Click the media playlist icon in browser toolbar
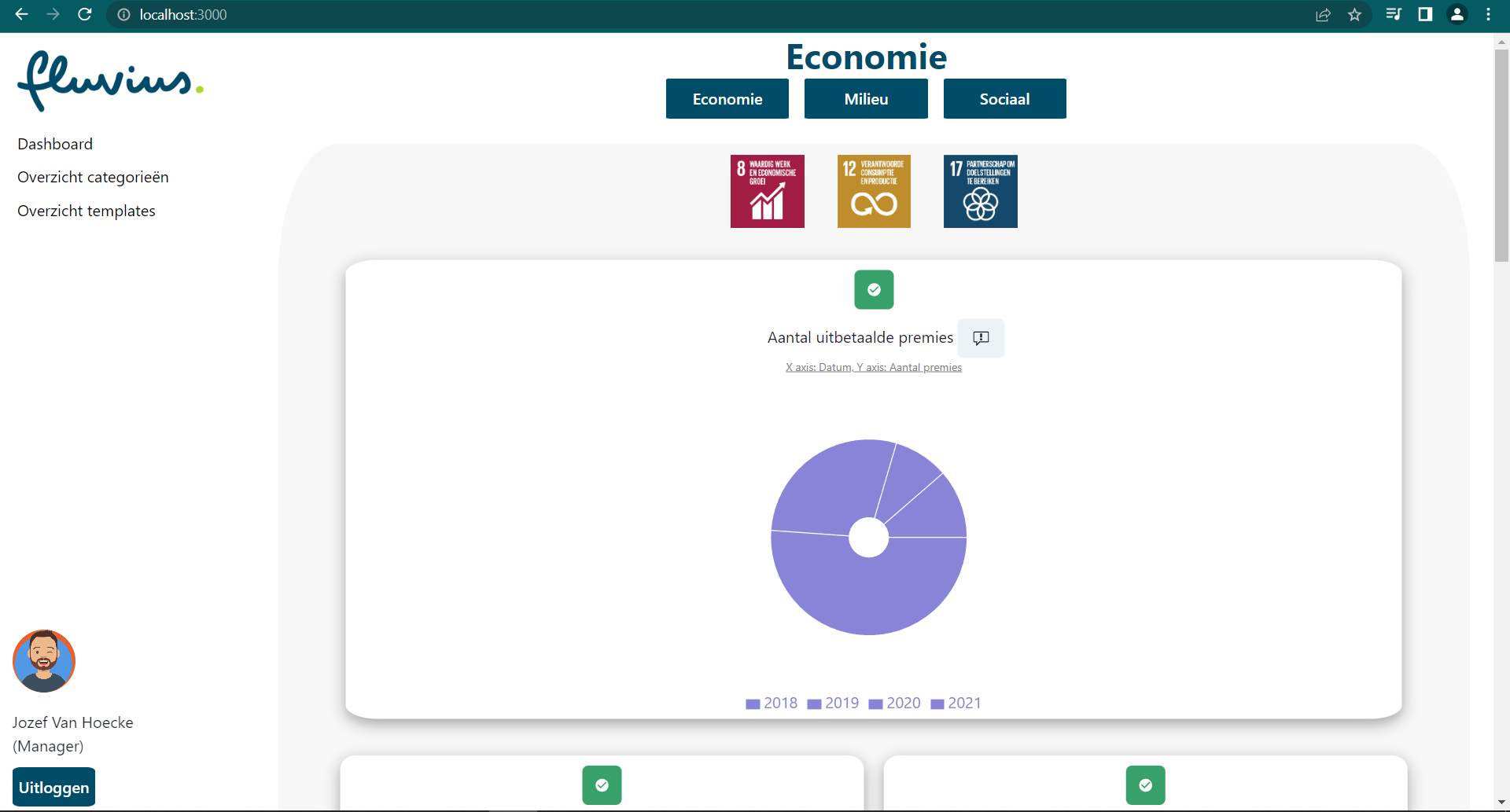The width and height of the screenshot is (1510, 812). (x=1394, y=15)
